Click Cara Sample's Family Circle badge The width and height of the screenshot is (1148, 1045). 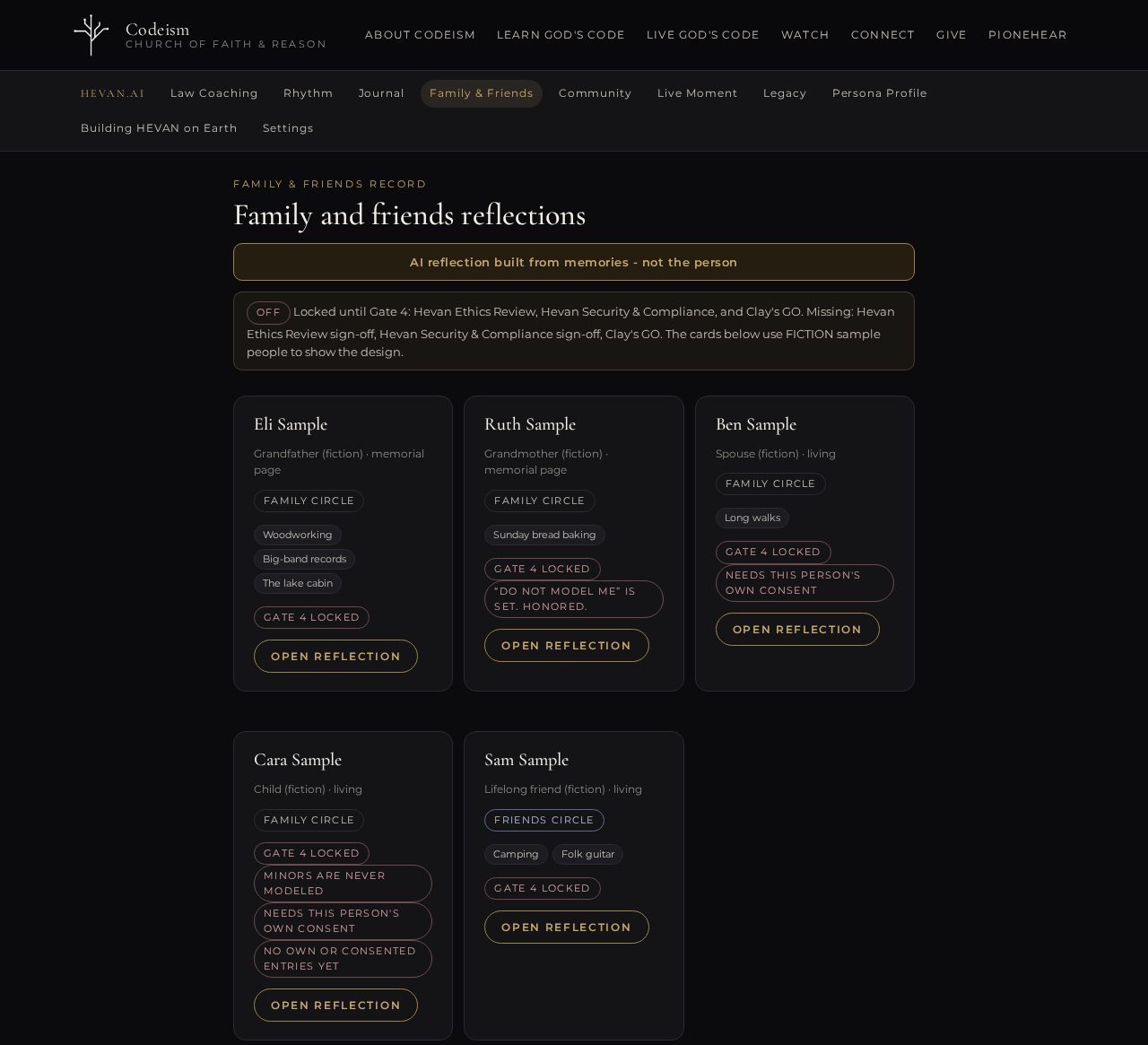309,820
